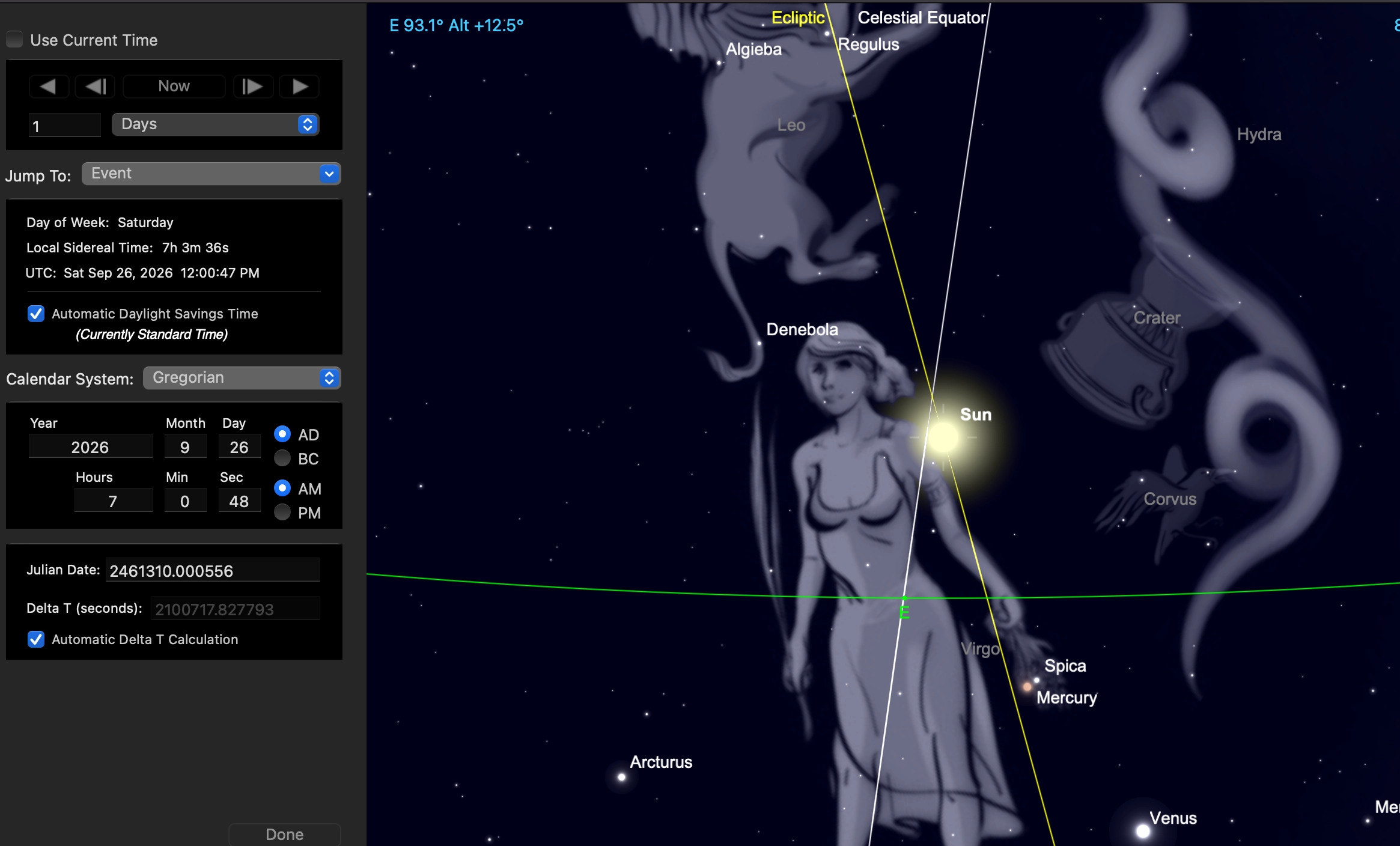
Task: Select Mercury near Spica
Action: (1027, 686)
